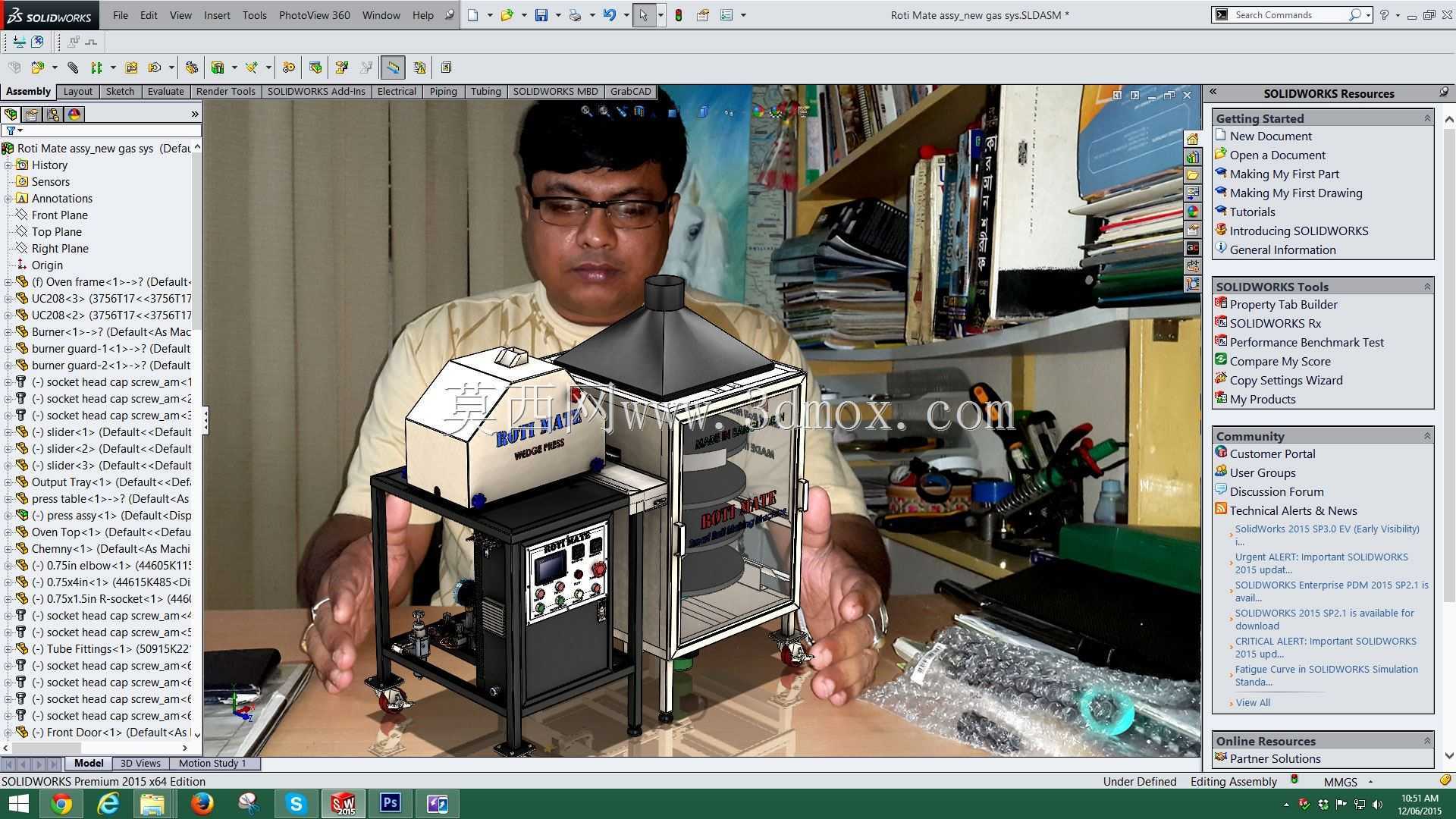Open the Performance Benchmark Test link
1456x819 pixels.
click(1307, 343)
